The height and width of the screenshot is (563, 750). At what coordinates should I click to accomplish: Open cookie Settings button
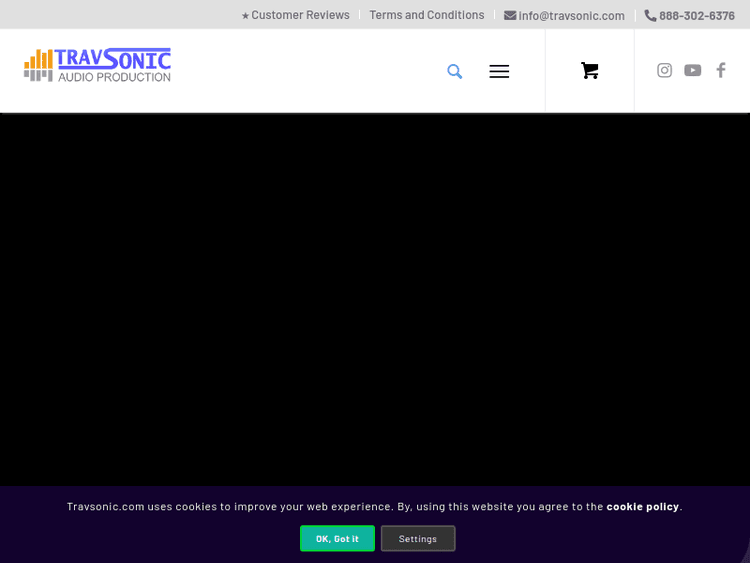coord(418,538)
